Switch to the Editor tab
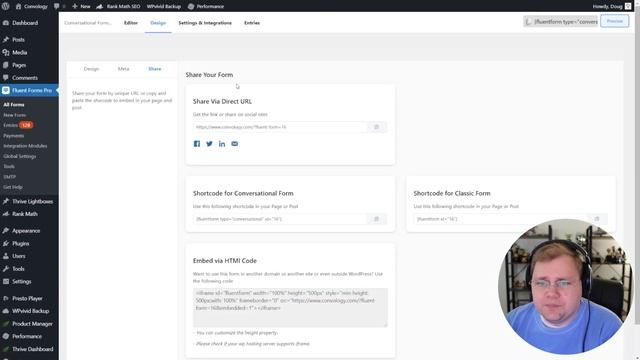 pyautogui.click(x=131, y=23)
